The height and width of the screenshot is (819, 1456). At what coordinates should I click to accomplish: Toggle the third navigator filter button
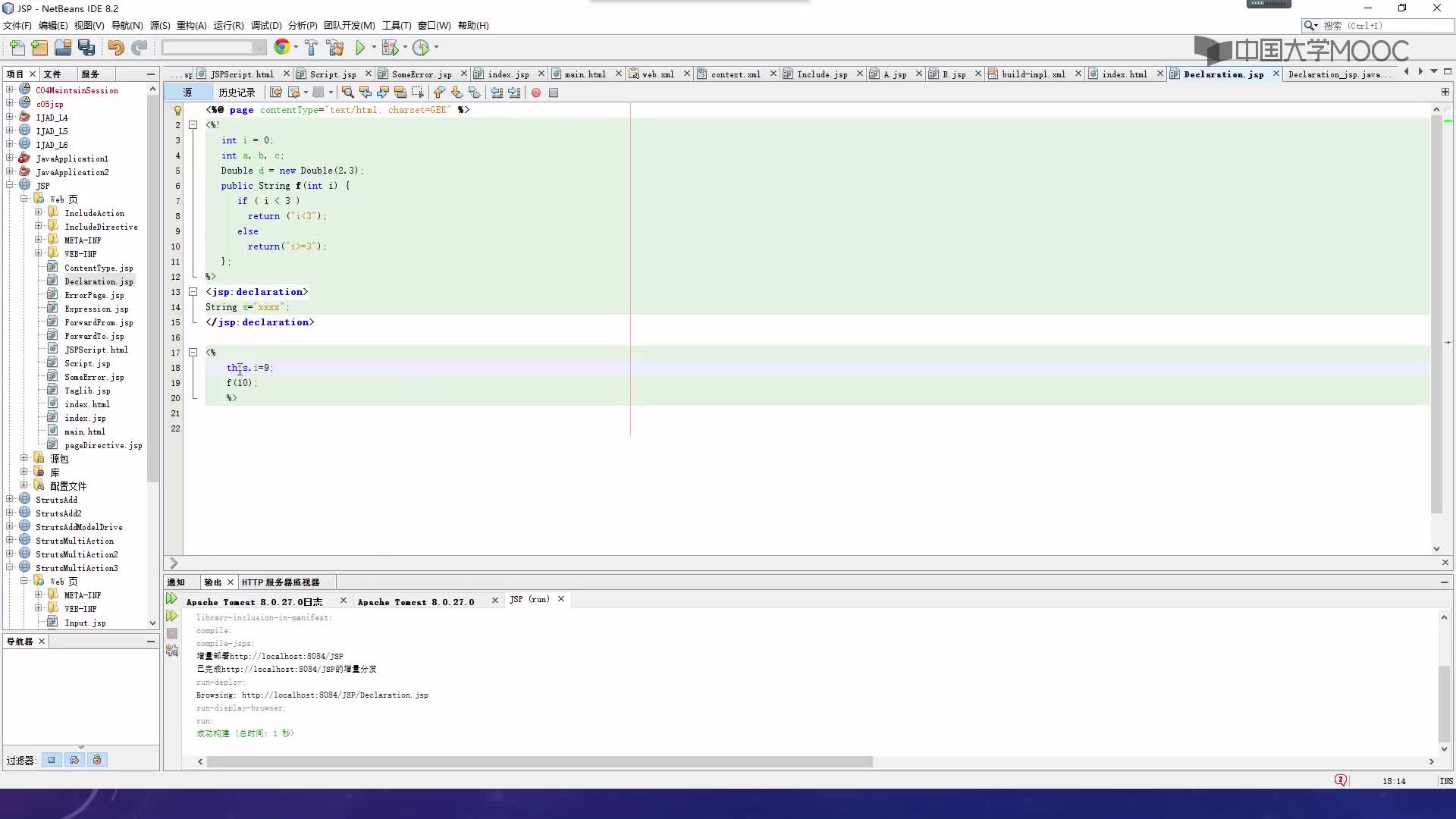[97, 760]
